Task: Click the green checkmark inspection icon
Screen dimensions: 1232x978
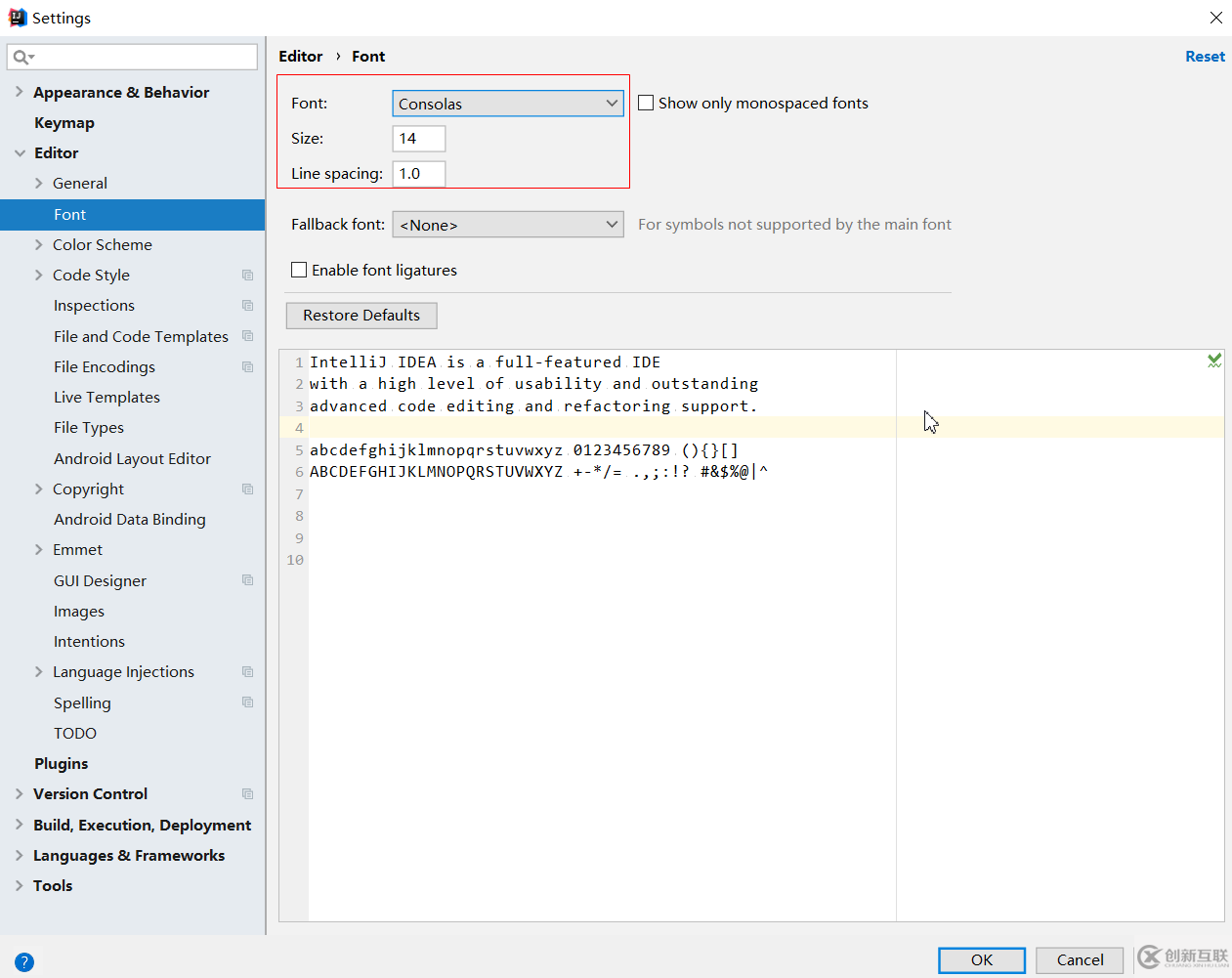Action: pos(1213,361)
